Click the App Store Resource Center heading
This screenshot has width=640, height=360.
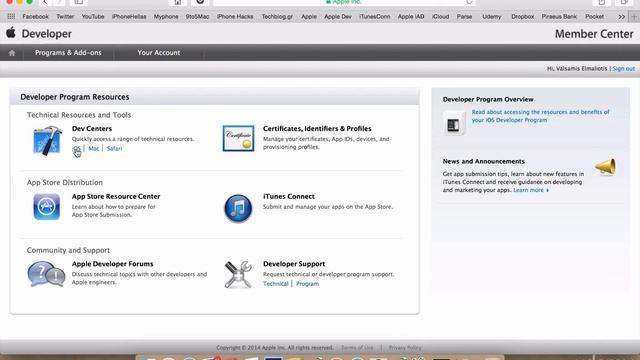click(x=116, y=196)
